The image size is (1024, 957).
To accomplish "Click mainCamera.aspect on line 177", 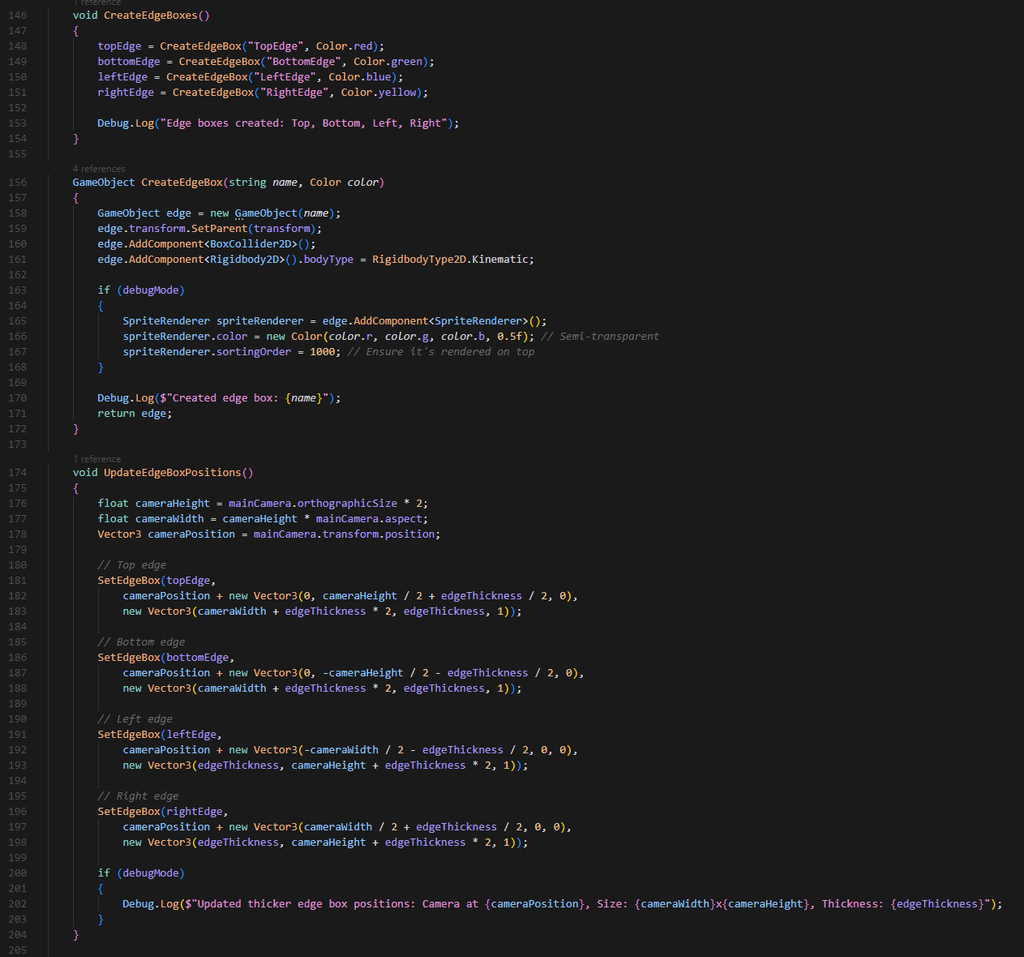I will 369,519.
